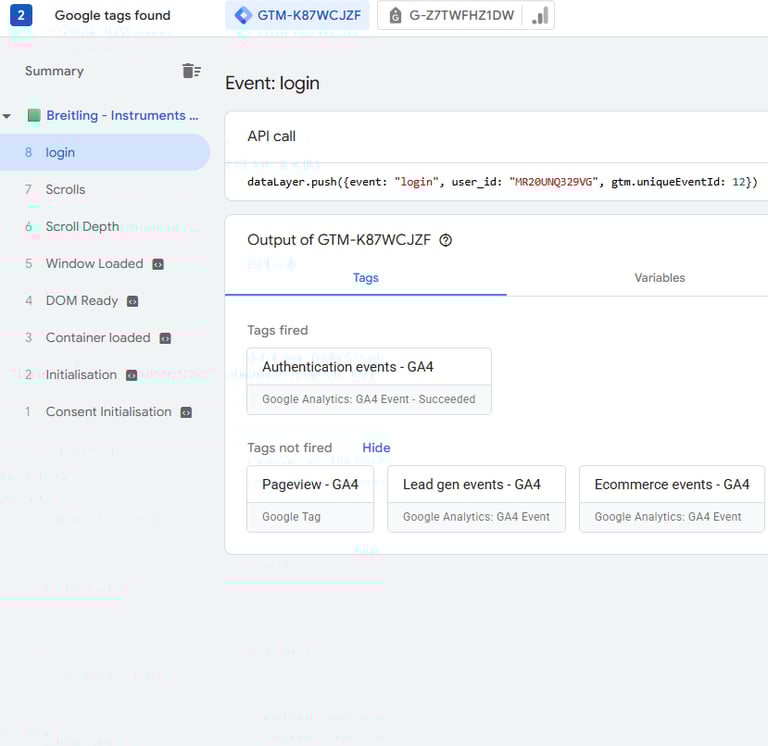
Task: Click the code icon next to DOM Ready
Action: click(x=132, y=301)
